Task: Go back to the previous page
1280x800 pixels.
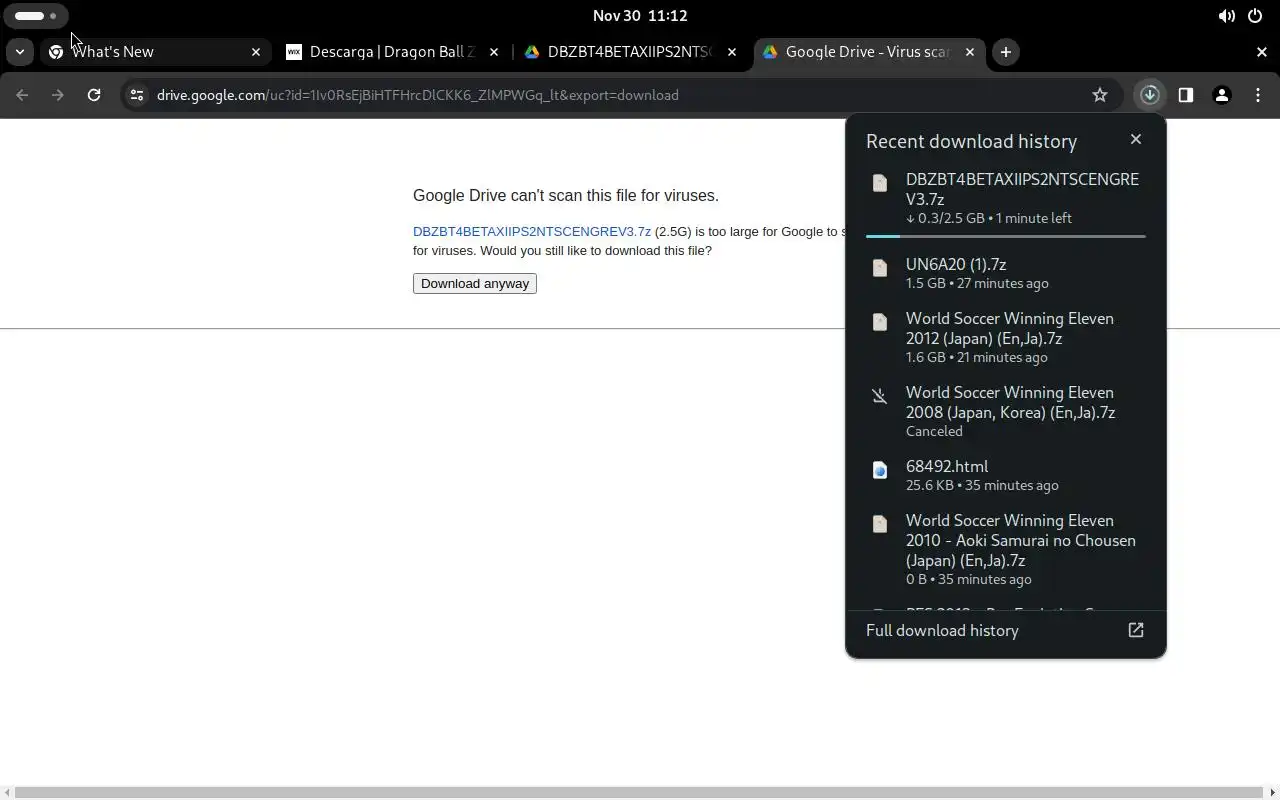Action: tap(22, 95)
